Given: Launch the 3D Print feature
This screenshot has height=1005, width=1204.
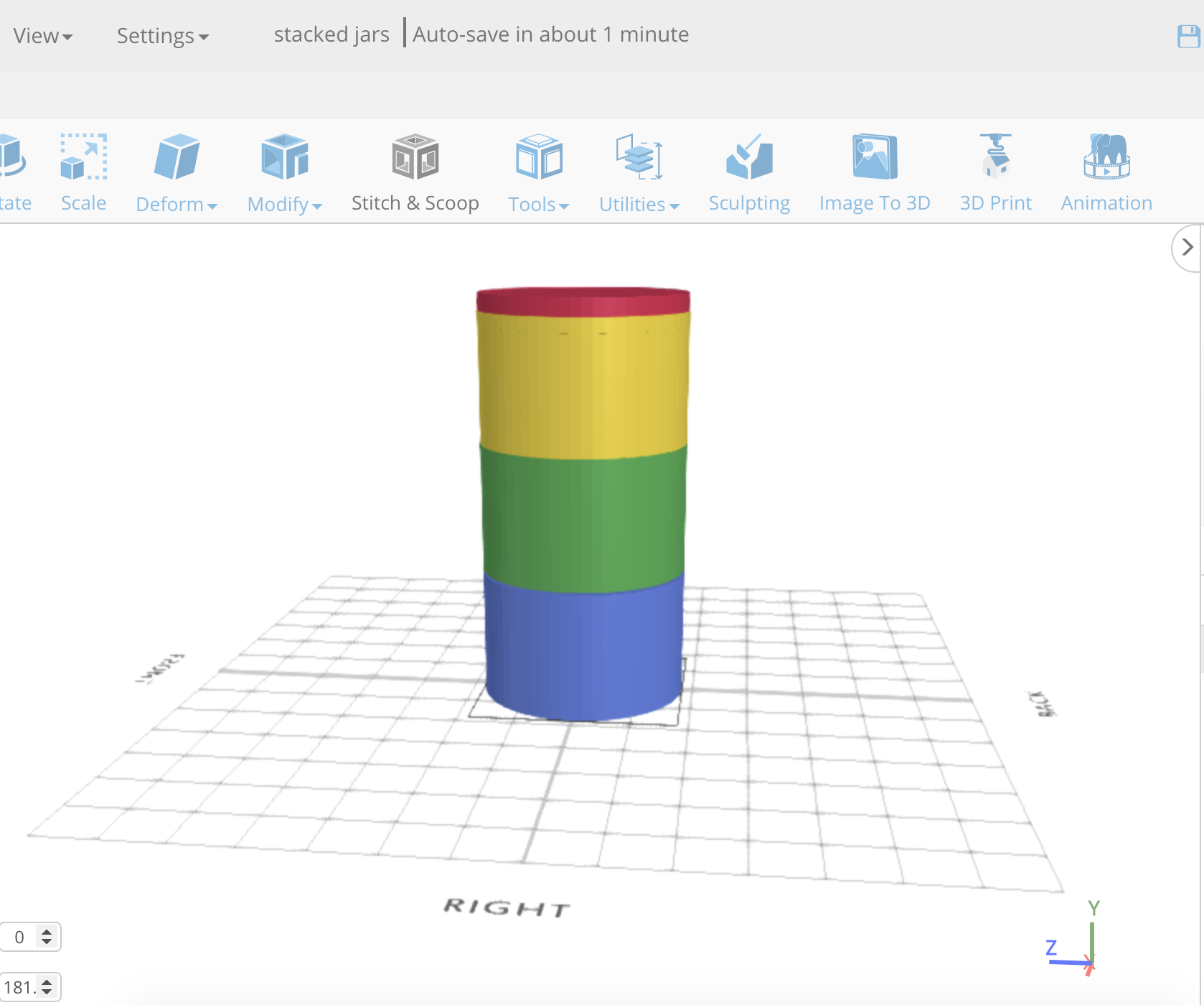Looking at the screenshot, I should [x=996, y=172].
